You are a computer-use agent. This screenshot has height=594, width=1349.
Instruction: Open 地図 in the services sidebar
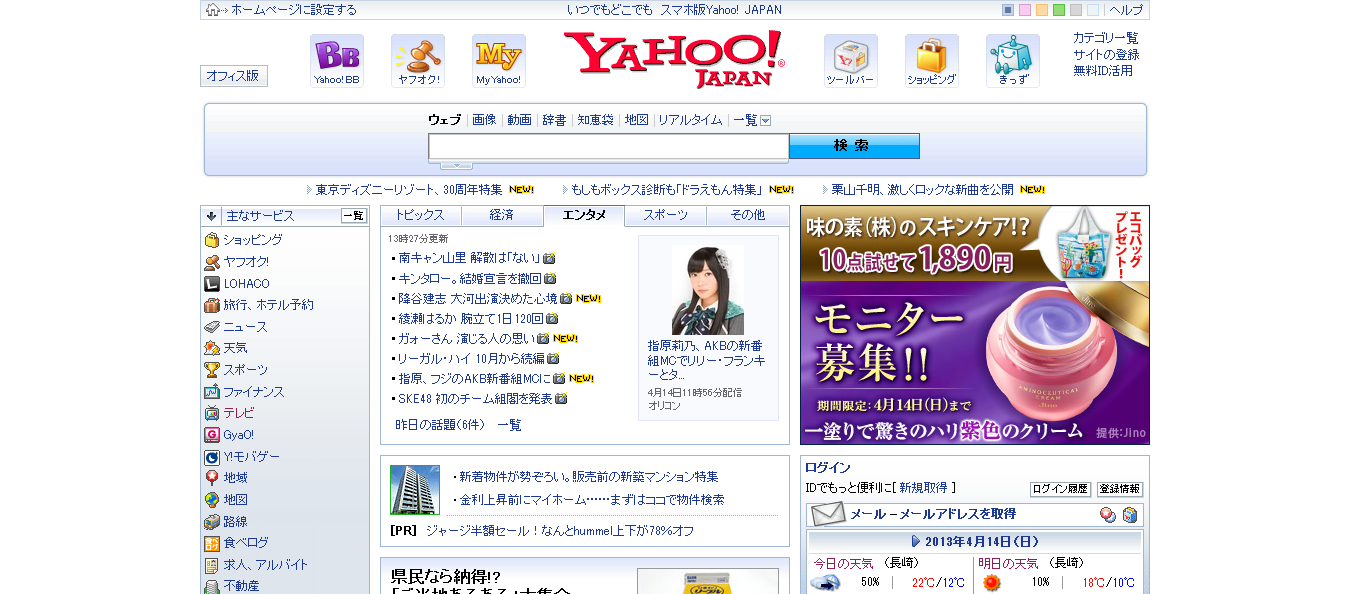(235, 500)
